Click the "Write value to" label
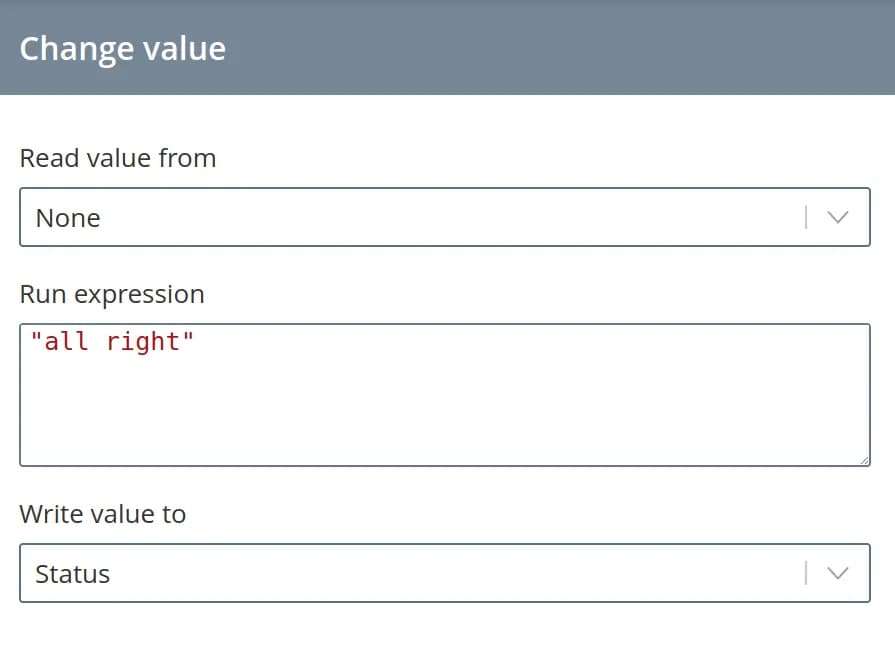This screenshot has height=645, width=895. 103,514
